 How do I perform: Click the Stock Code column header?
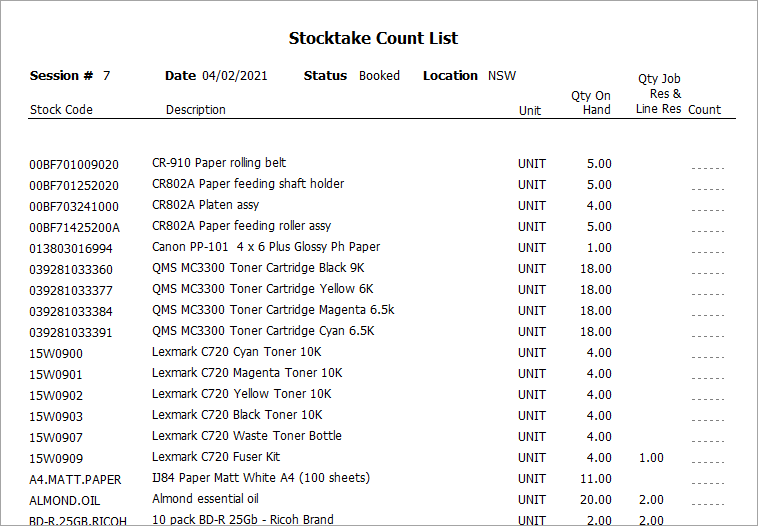tap(61, 110)
